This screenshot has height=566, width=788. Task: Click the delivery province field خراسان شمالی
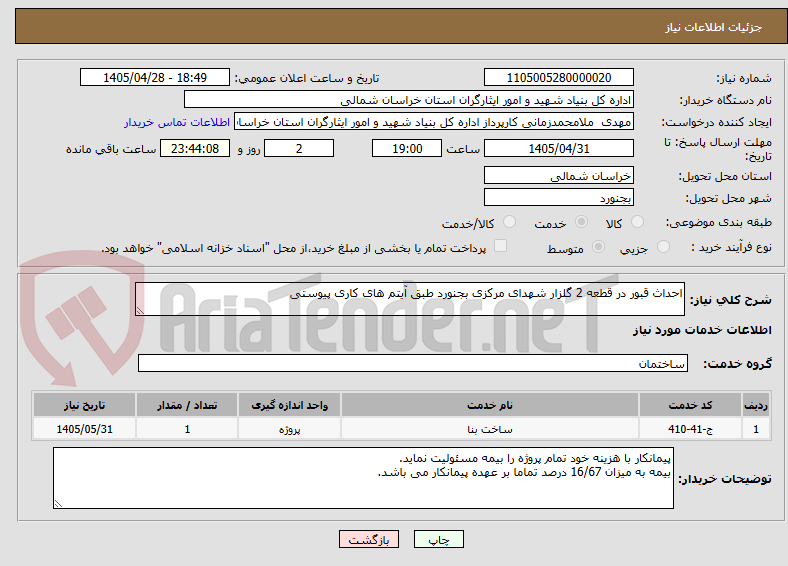click(x=559, y=175)
